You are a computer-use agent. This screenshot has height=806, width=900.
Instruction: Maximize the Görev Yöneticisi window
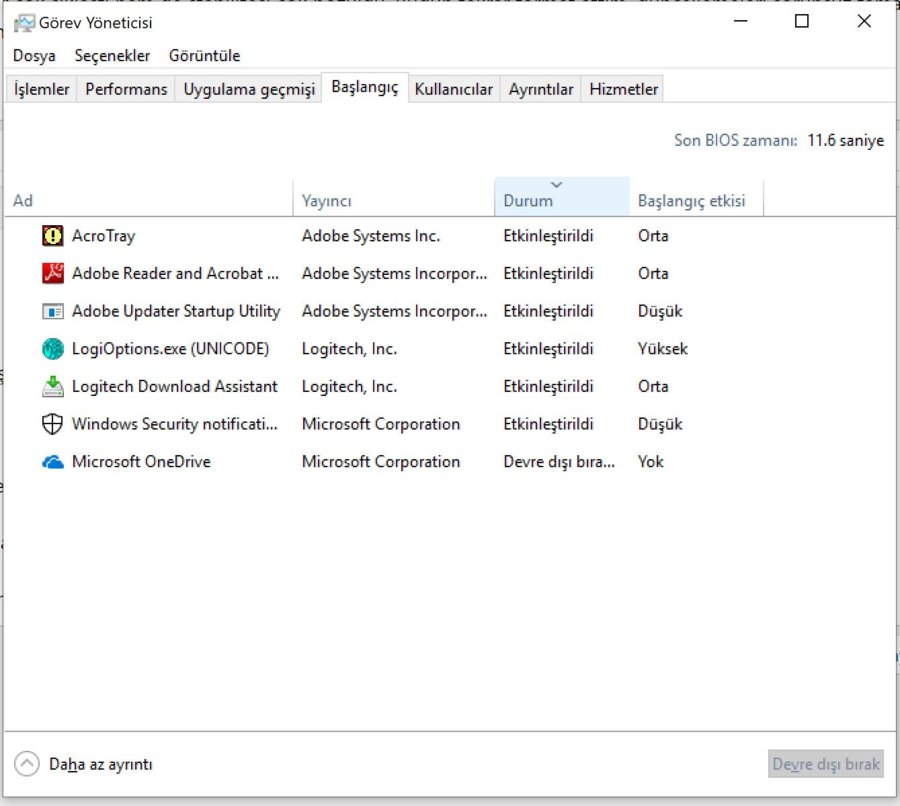tap(801, 21)
